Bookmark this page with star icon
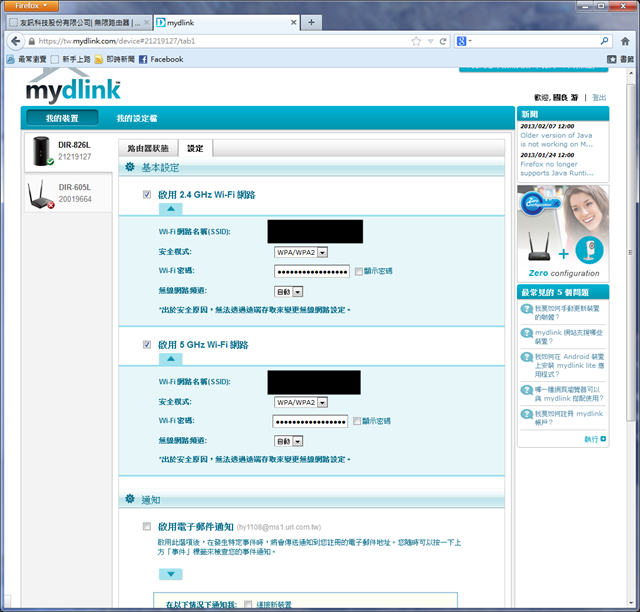The width and height of the screenshot is (640, 612). click(416, 41)
